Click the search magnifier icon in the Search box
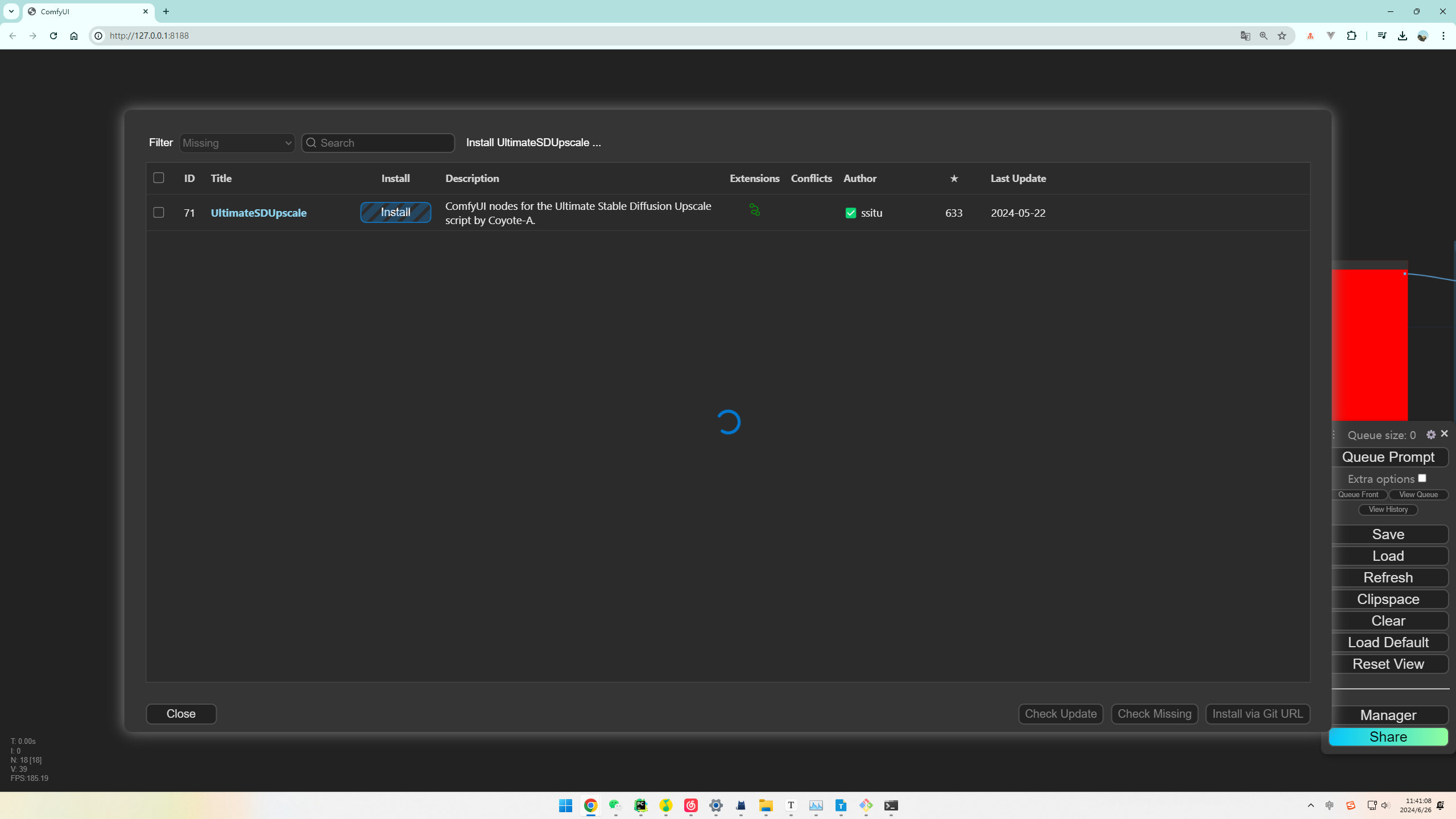 pyautogui.click(x=311, y=143)
